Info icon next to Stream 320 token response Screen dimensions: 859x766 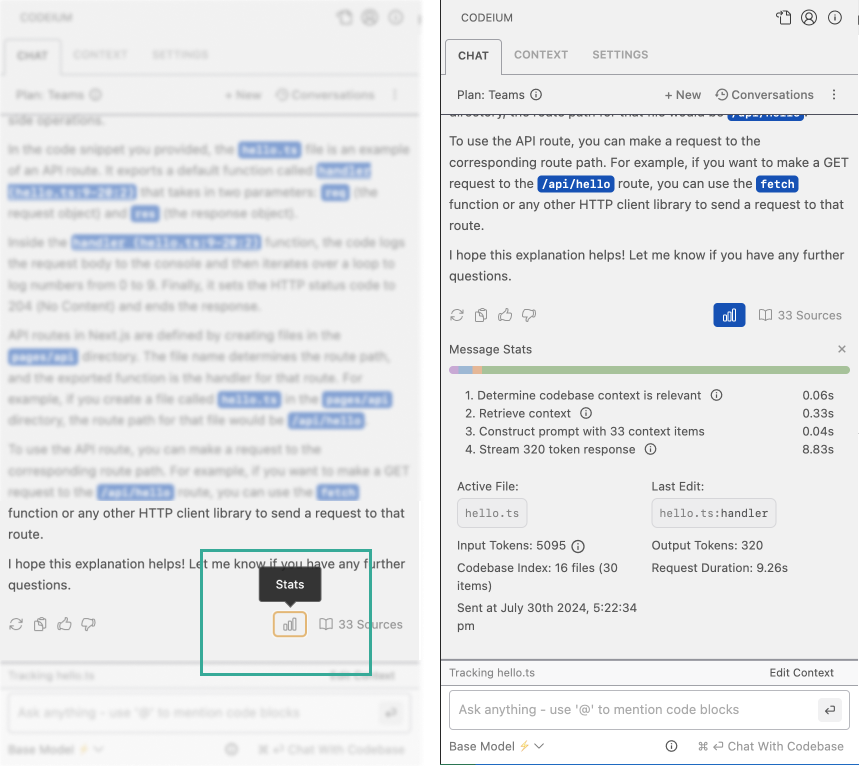[650, 449]
